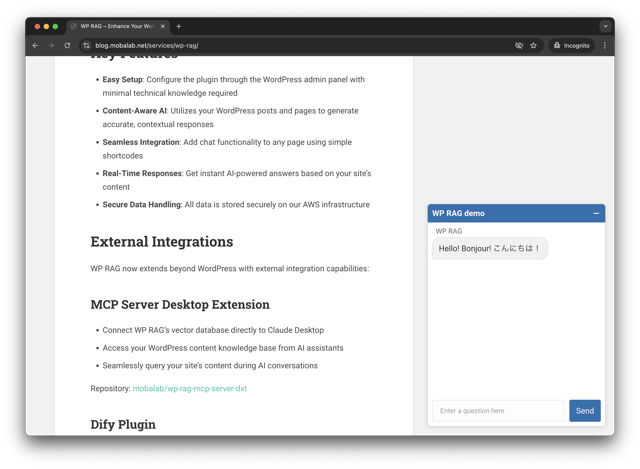Expand the tab search dropdown arrow
The width and height of the screenshot is (640, 469).
click(605, 26)
